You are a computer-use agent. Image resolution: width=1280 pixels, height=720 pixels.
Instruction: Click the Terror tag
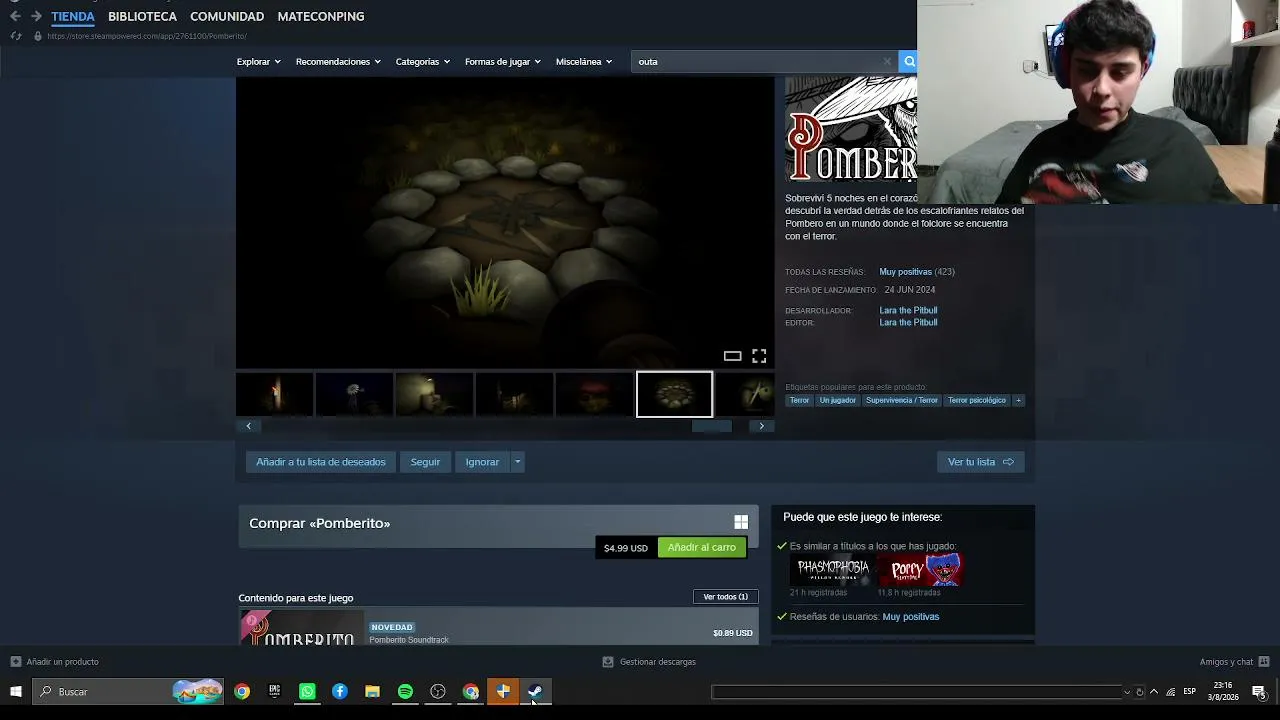[x=799, y=400]
